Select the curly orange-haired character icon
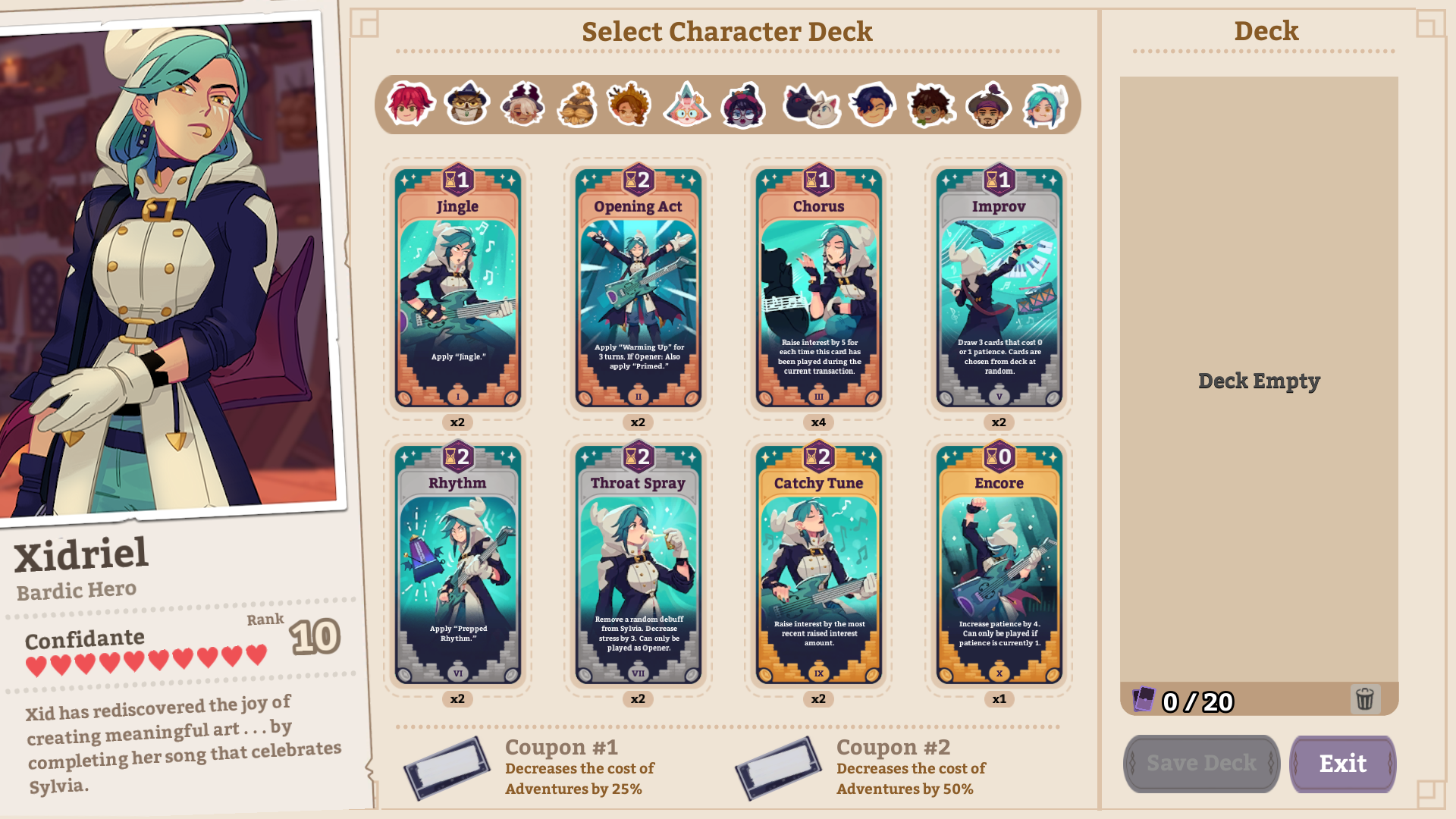 coord(629,104)
